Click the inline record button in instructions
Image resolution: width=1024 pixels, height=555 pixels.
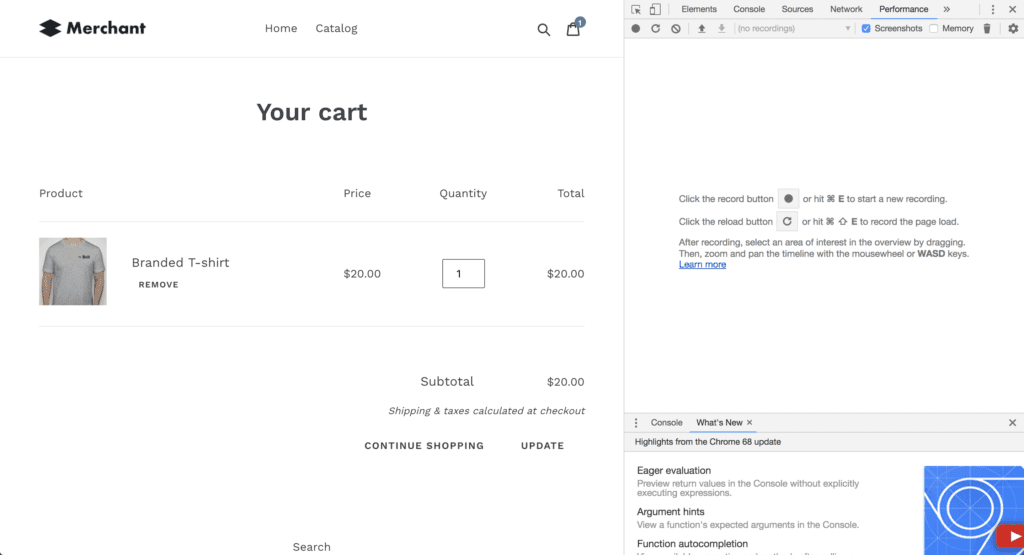tap(788, 198)
